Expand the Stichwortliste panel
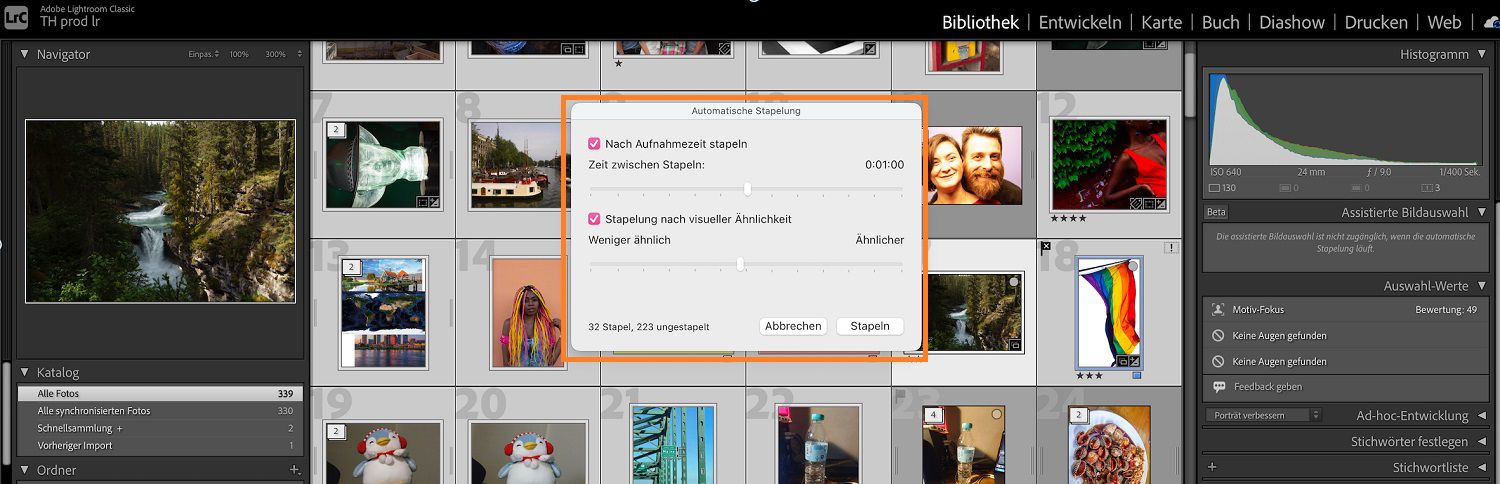1500x484 pixels. [1481, 467]
